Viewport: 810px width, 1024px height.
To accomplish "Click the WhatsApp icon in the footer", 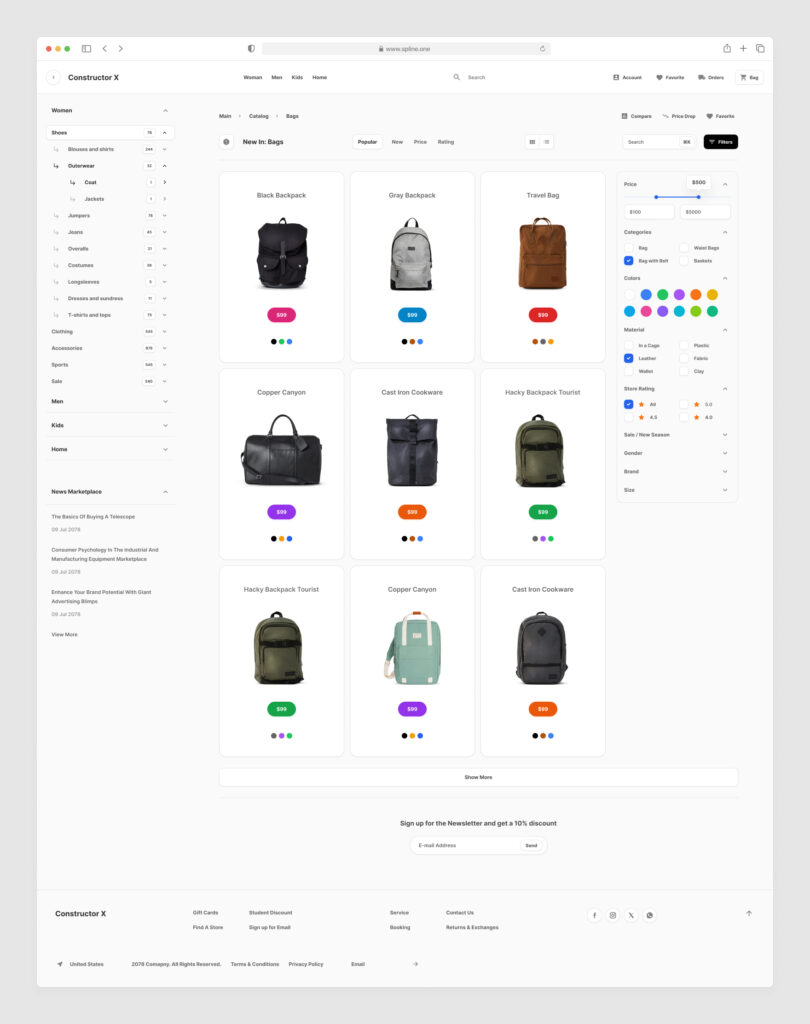I will click(x=649, y=915).
